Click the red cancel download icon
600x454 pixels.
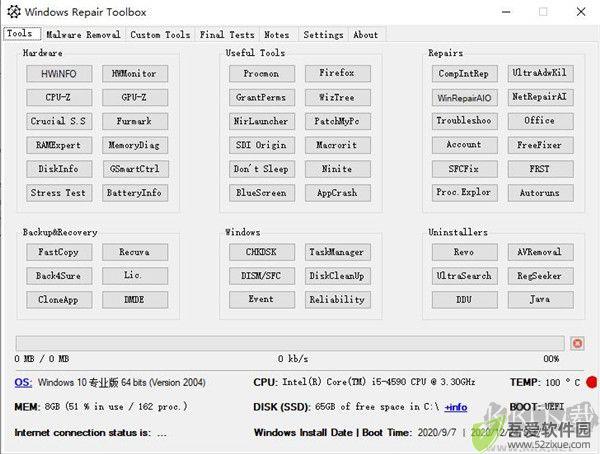[577, 343]
